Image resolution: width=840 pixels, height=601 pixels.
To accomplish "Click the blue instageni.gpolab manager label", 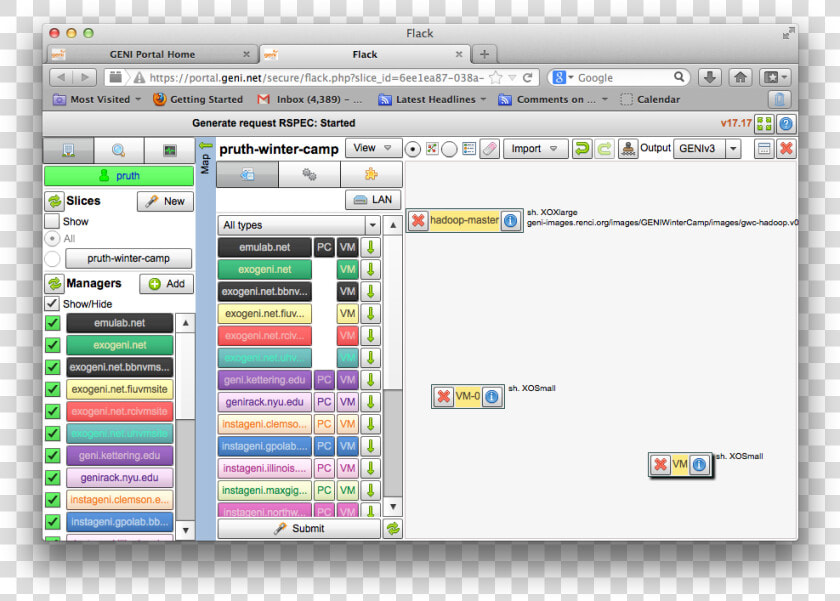I will pyautogui.click(x=119, y=522).
